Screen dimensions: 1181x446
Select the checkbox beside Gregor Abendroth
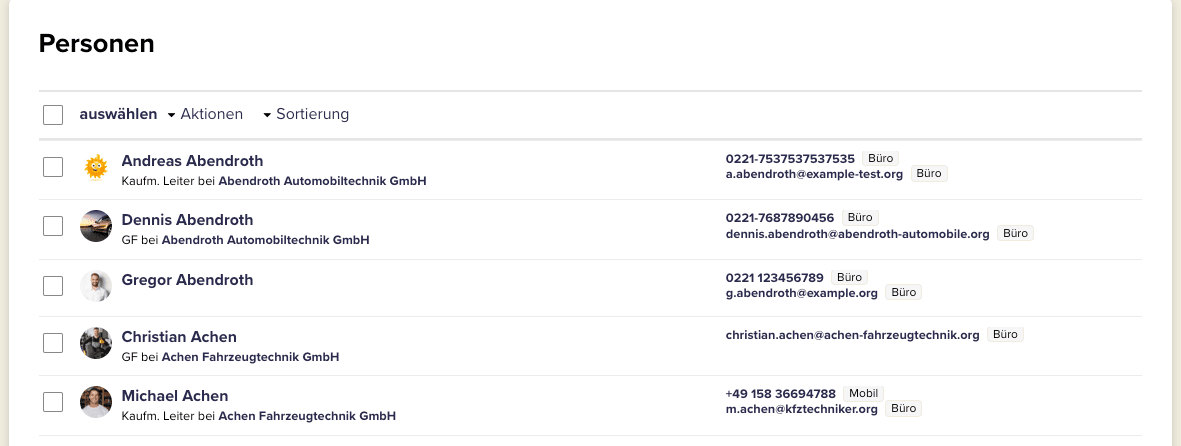tap(53, 286)
